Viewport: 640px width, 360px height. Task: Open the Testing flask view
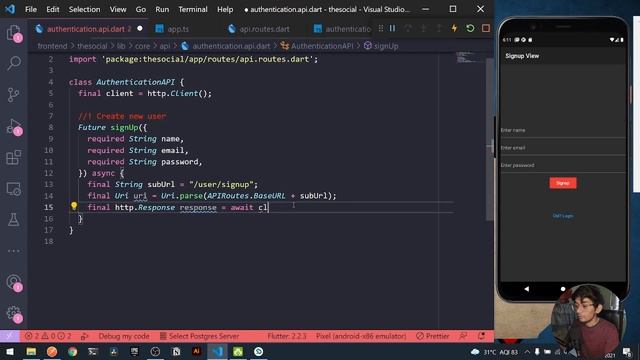[x=13, y=220]
